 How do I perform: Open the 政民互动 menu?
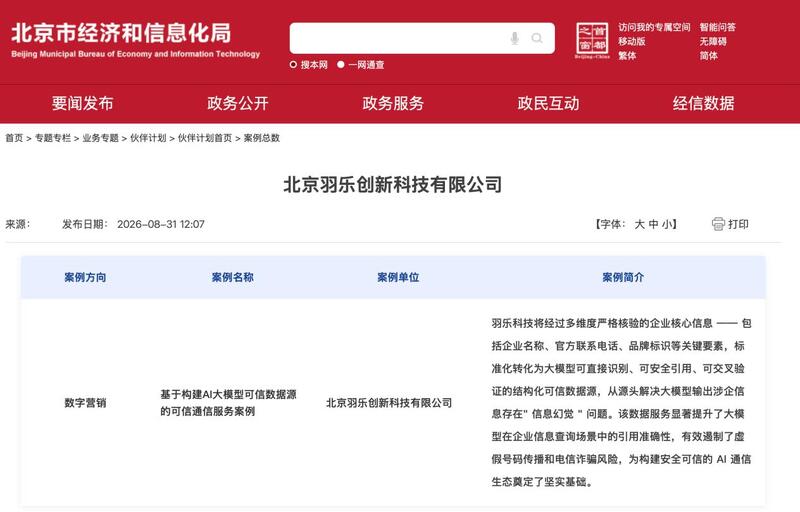[548, 104]
